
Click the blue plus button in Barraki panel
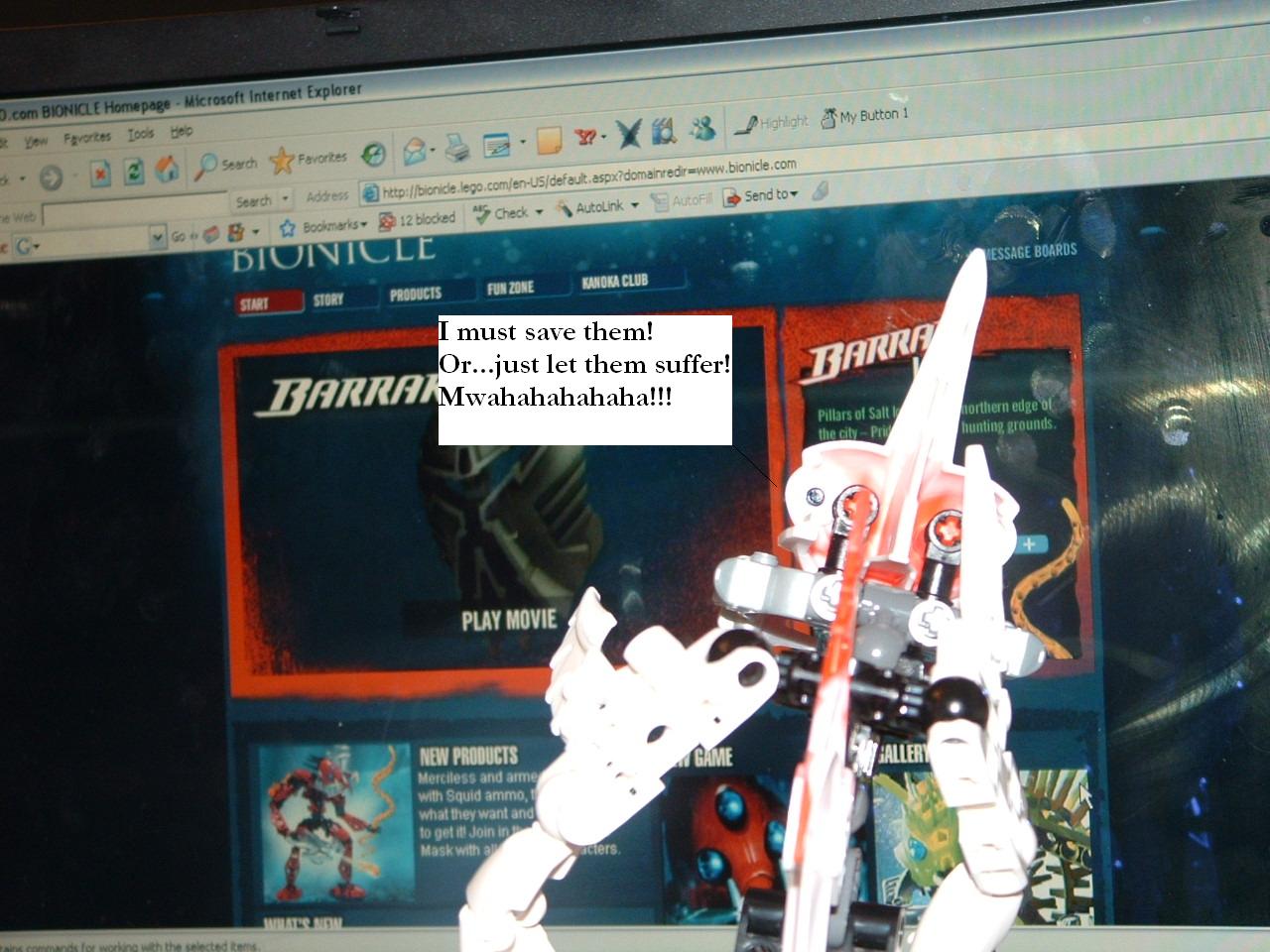click(x=1030, y=543)
